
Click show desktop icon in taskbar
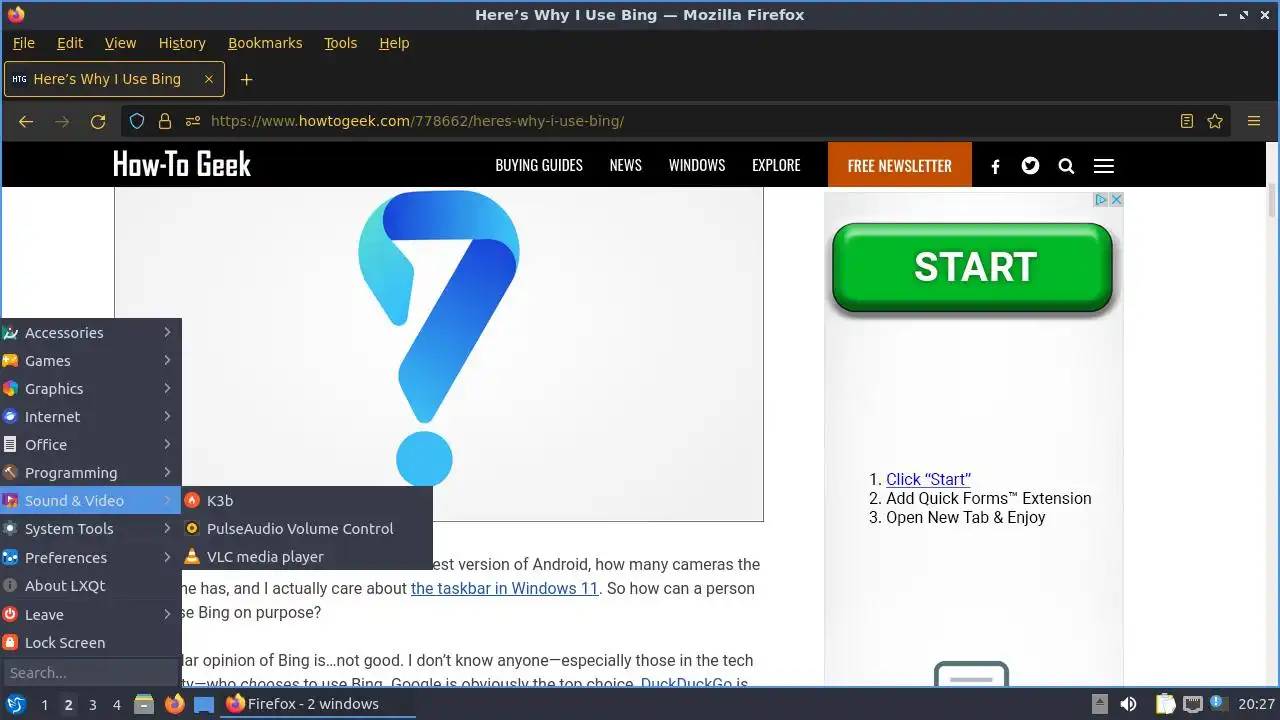click(x=204, y=704)
